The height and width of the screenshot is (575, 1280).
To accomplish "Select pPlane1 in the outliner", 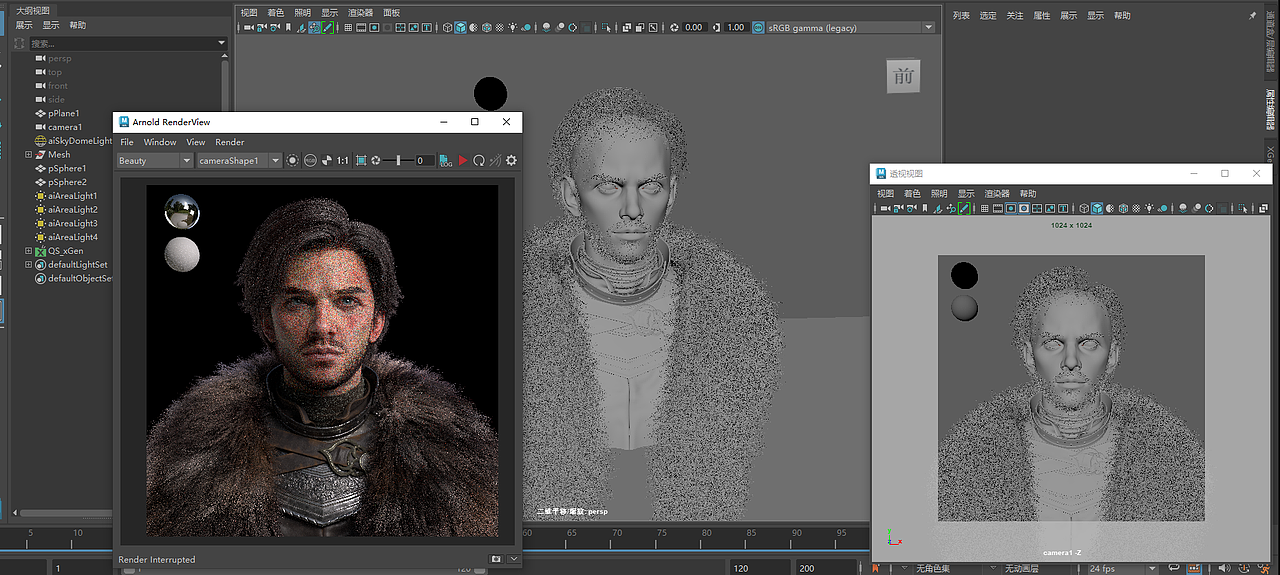I will point(63,113).
